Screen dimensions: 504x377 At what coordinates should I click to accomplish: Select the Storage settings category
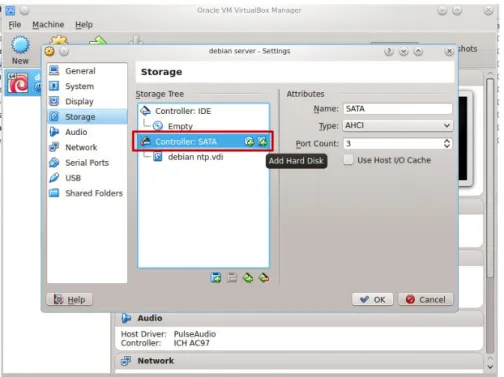pyautogui.click(x=87, y=117)
